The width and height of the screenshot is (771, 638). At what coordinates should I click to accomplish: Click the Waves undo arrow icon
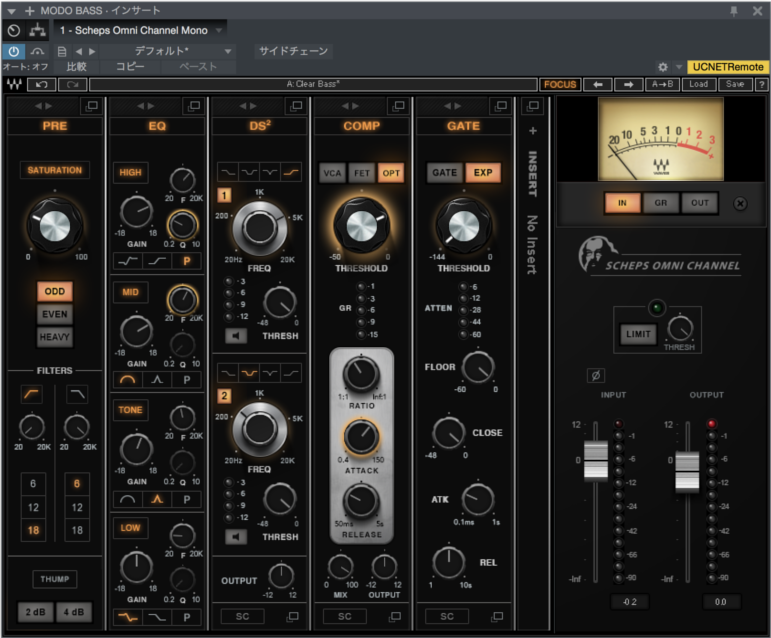point(42,85)
